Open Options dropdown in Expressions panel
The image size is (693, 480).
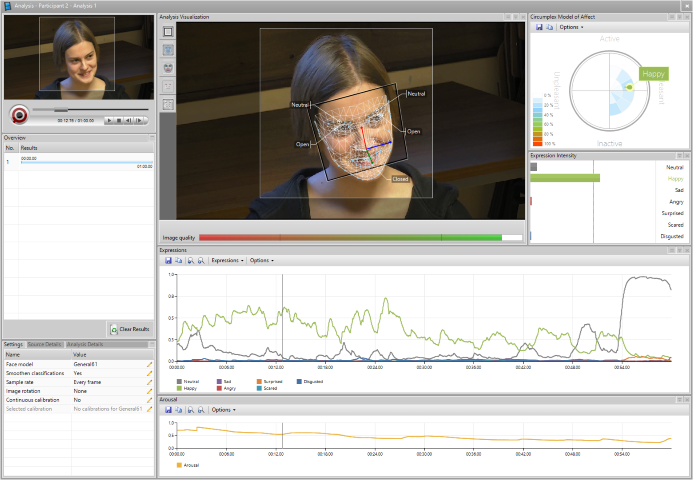tap(262, 261)
